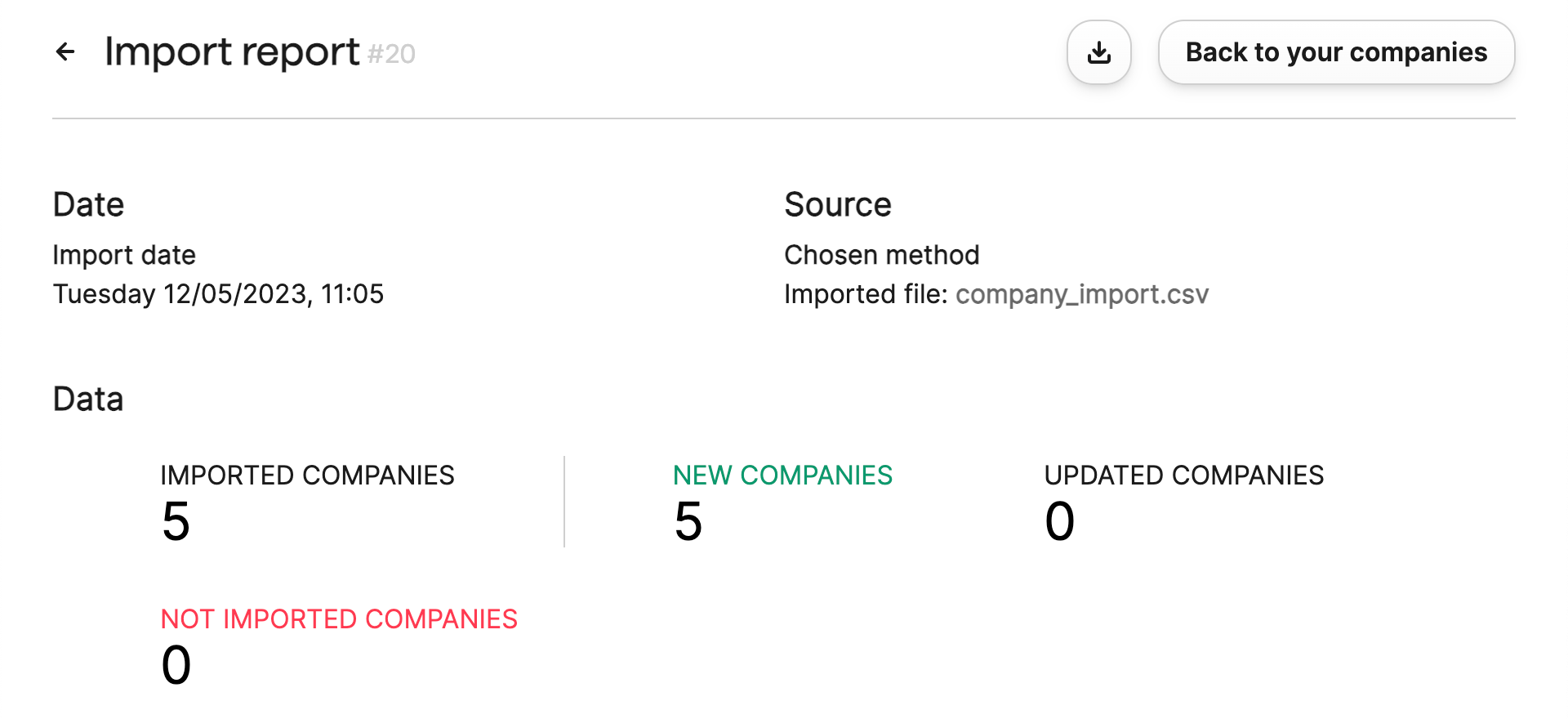1568x719 pixels.
Task: Go back to your companies
Action: [1335, 52]
